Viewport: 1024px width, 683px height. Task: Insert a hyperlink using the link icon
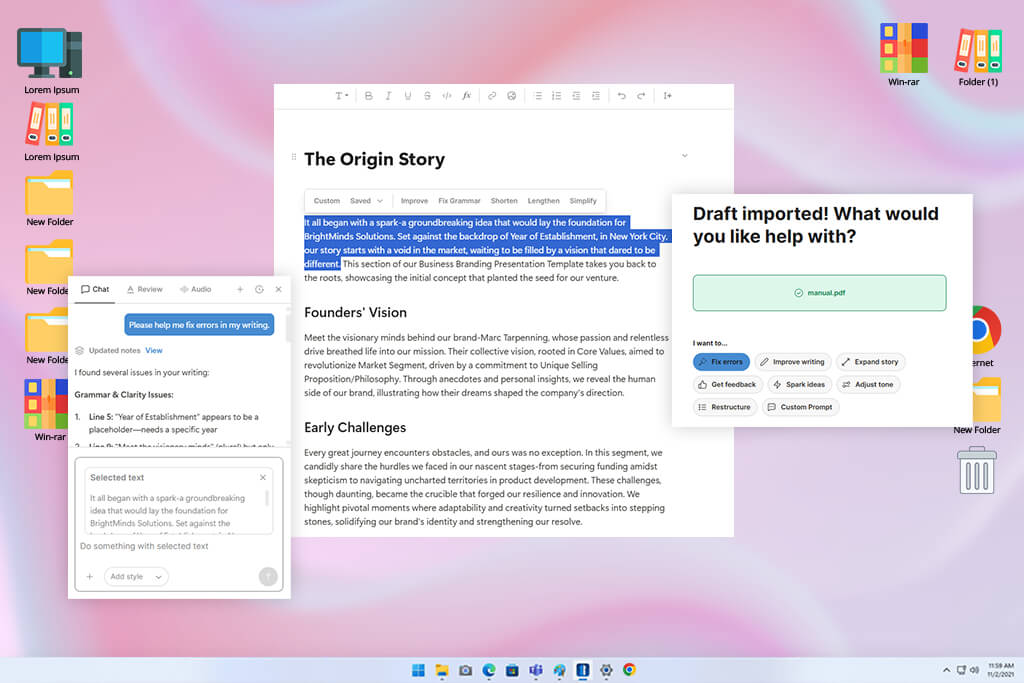[x=492, y=96]
